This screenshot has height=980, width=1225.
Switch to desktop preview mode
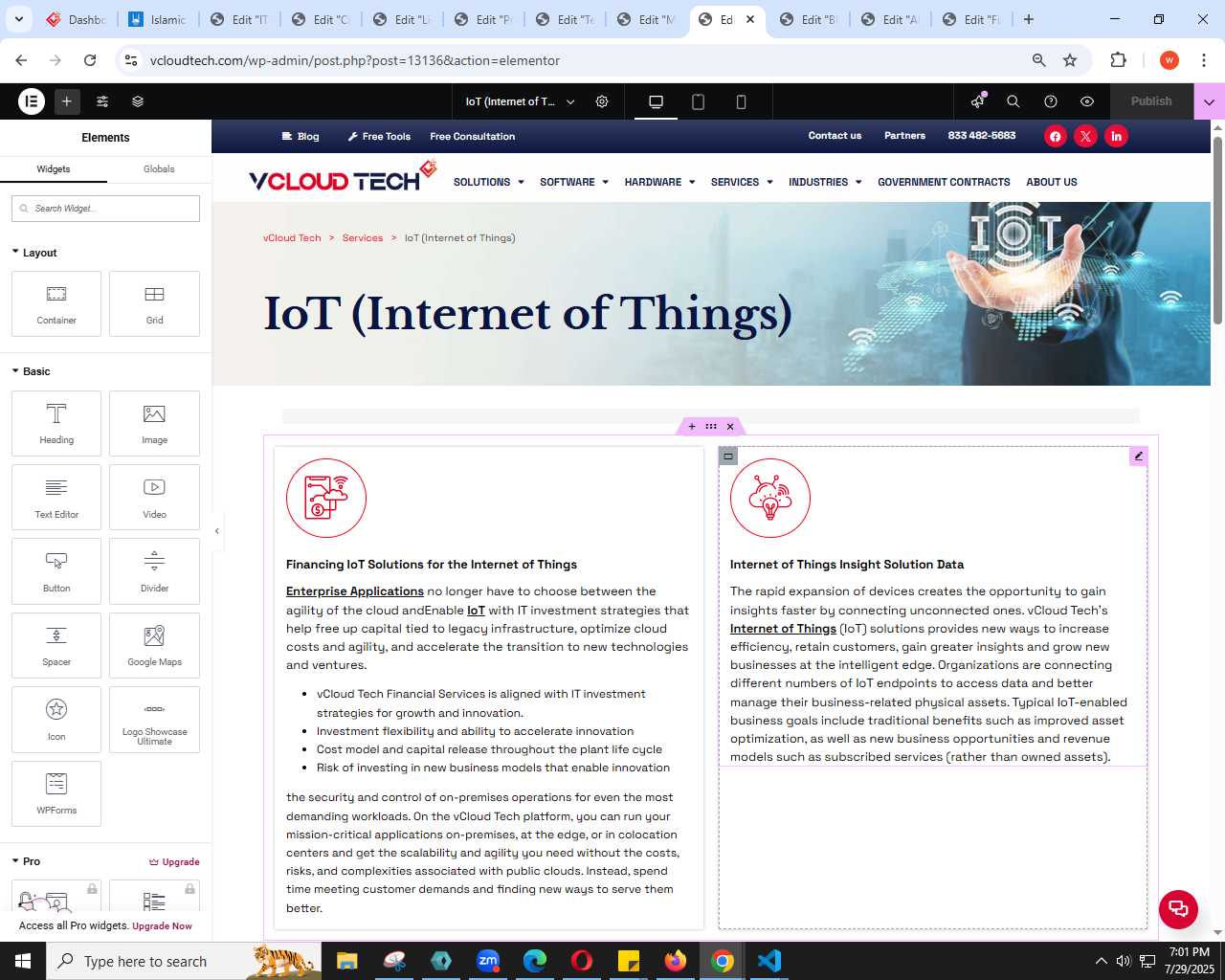pyautogui.click(x=656, y=101)
